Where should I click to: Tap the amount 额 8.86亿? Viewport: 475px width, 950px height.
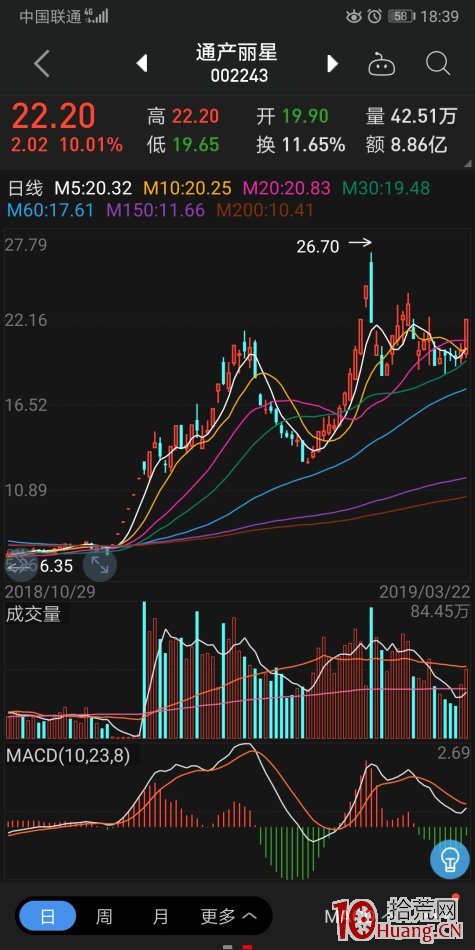[406, 145]
